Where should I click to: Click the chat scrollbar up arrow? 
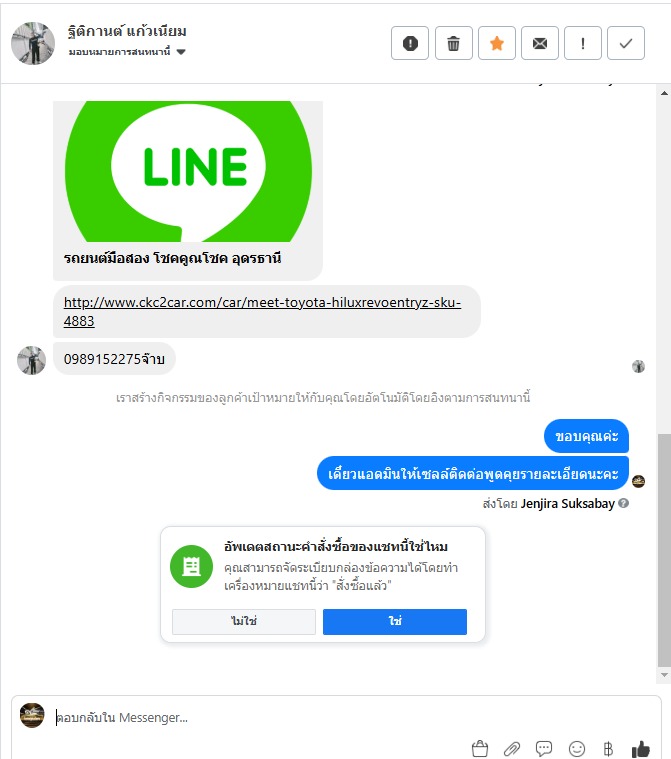(x=664, y=93)
